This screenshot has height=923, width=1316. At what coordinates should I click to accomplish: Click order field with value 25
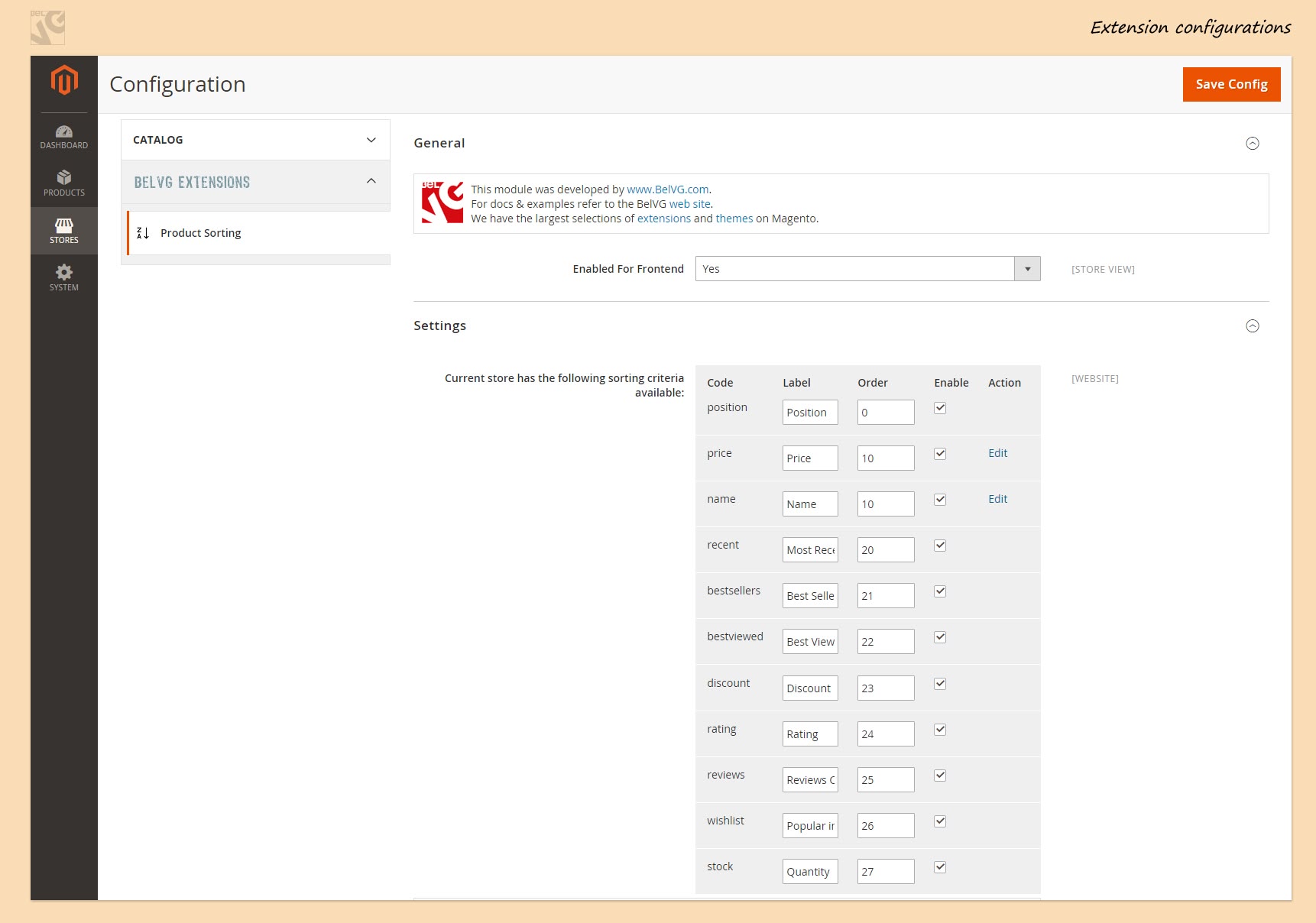click(x=886, y=780)
